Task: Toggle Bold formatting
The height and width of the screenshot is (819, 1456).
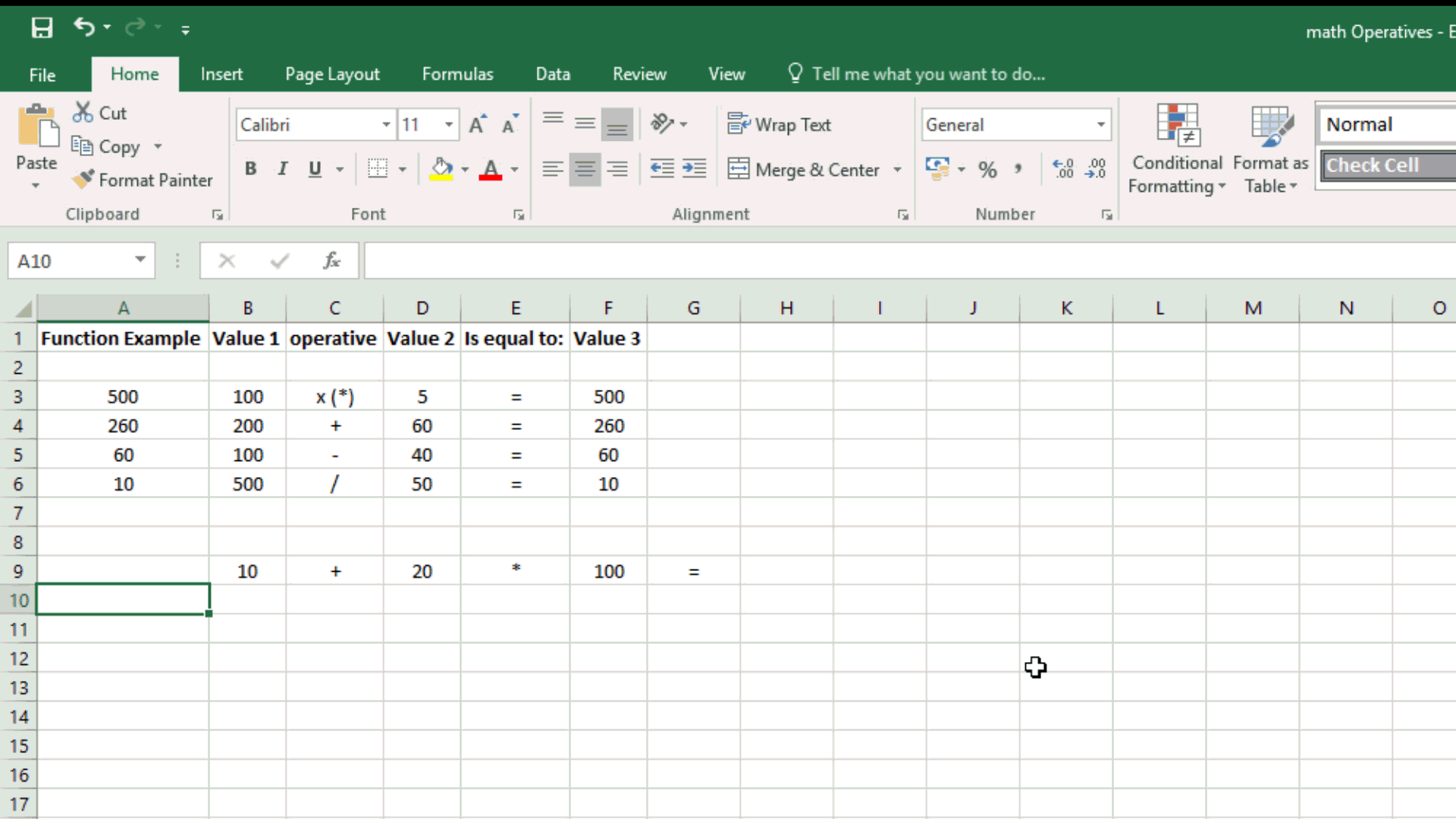Action: click(x=250, y=169)
